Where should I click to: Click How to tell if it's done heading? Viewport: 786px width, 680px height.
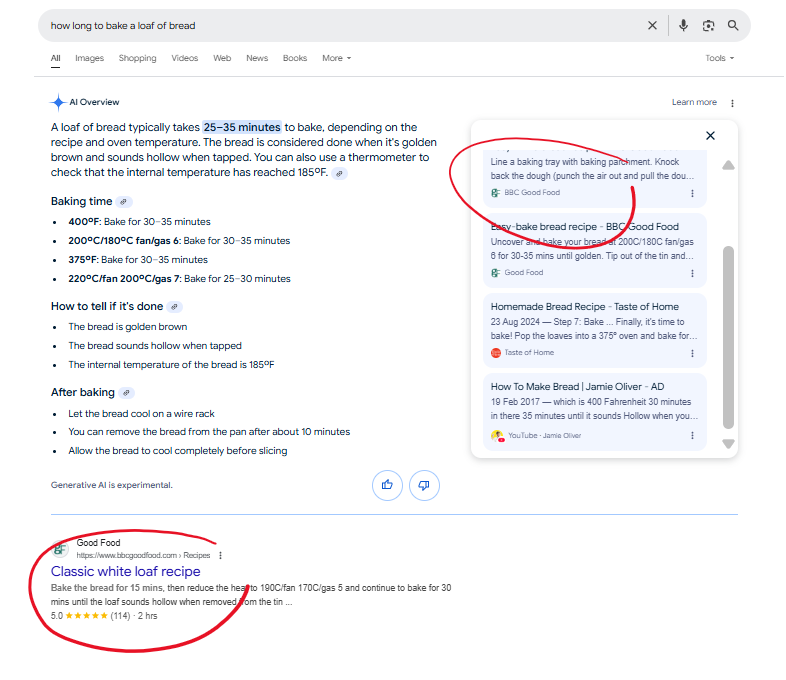pos(107,307)
